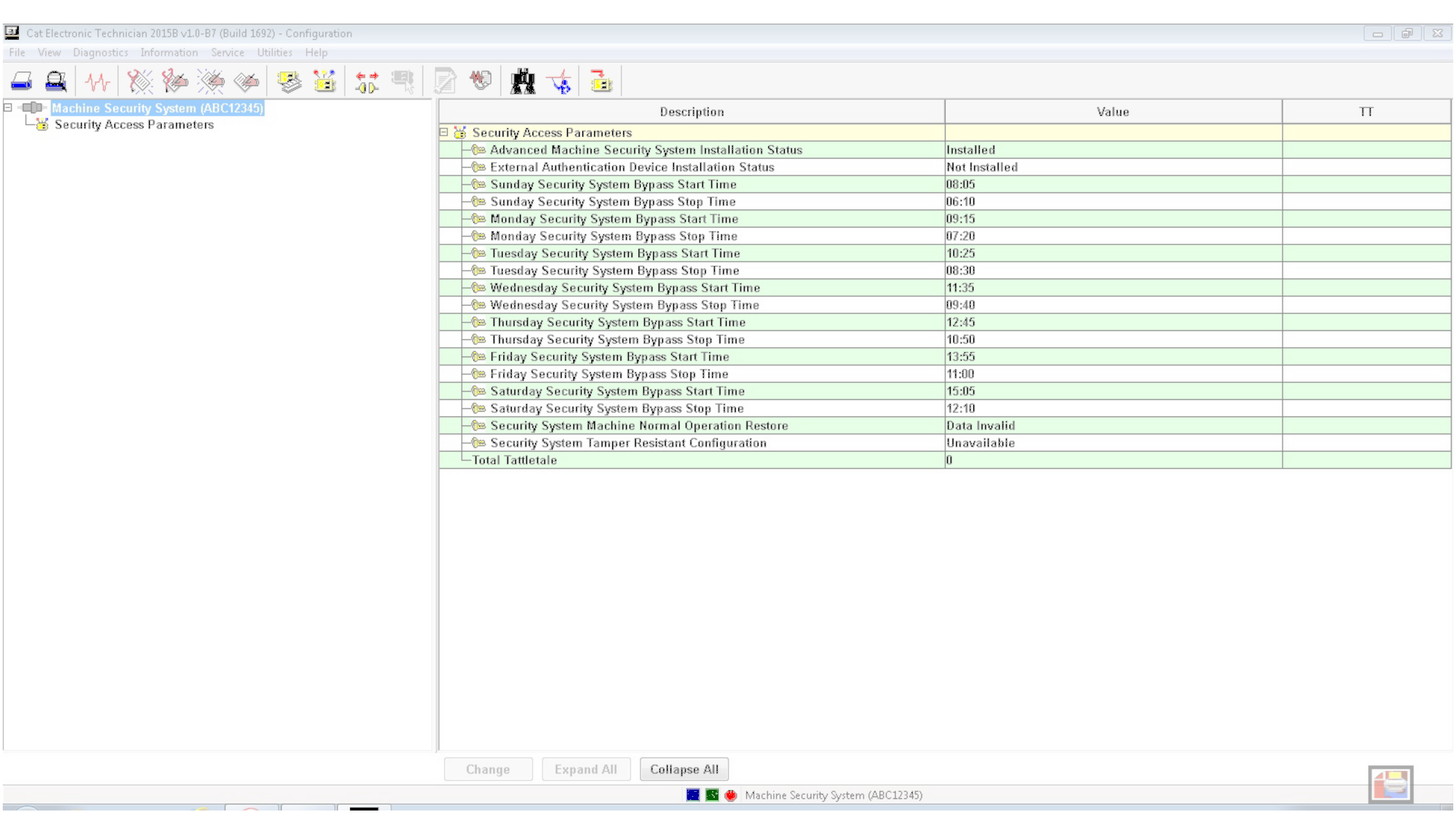Click the ECM device icon beside Machine Security System
1456x832 pixels.
coord(32,107)
